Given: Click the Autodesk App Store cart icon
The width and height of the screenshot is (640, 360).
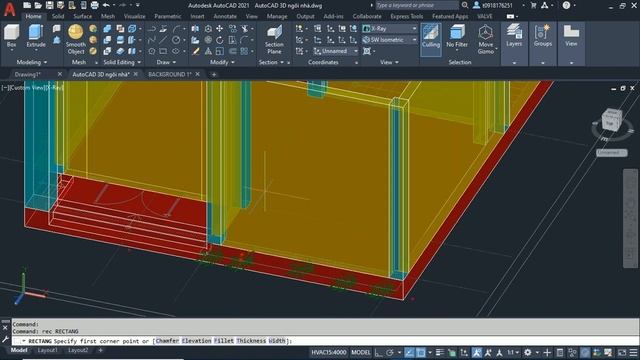Looking at the screenshot, I should click(533, 5).
